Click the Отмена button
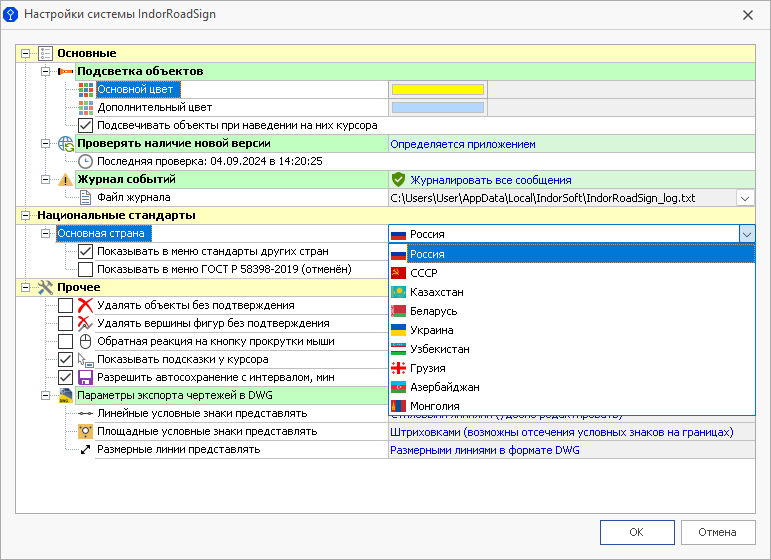This screenshot has height=560, width=771. pyautogui.click(x=718, y=532)
